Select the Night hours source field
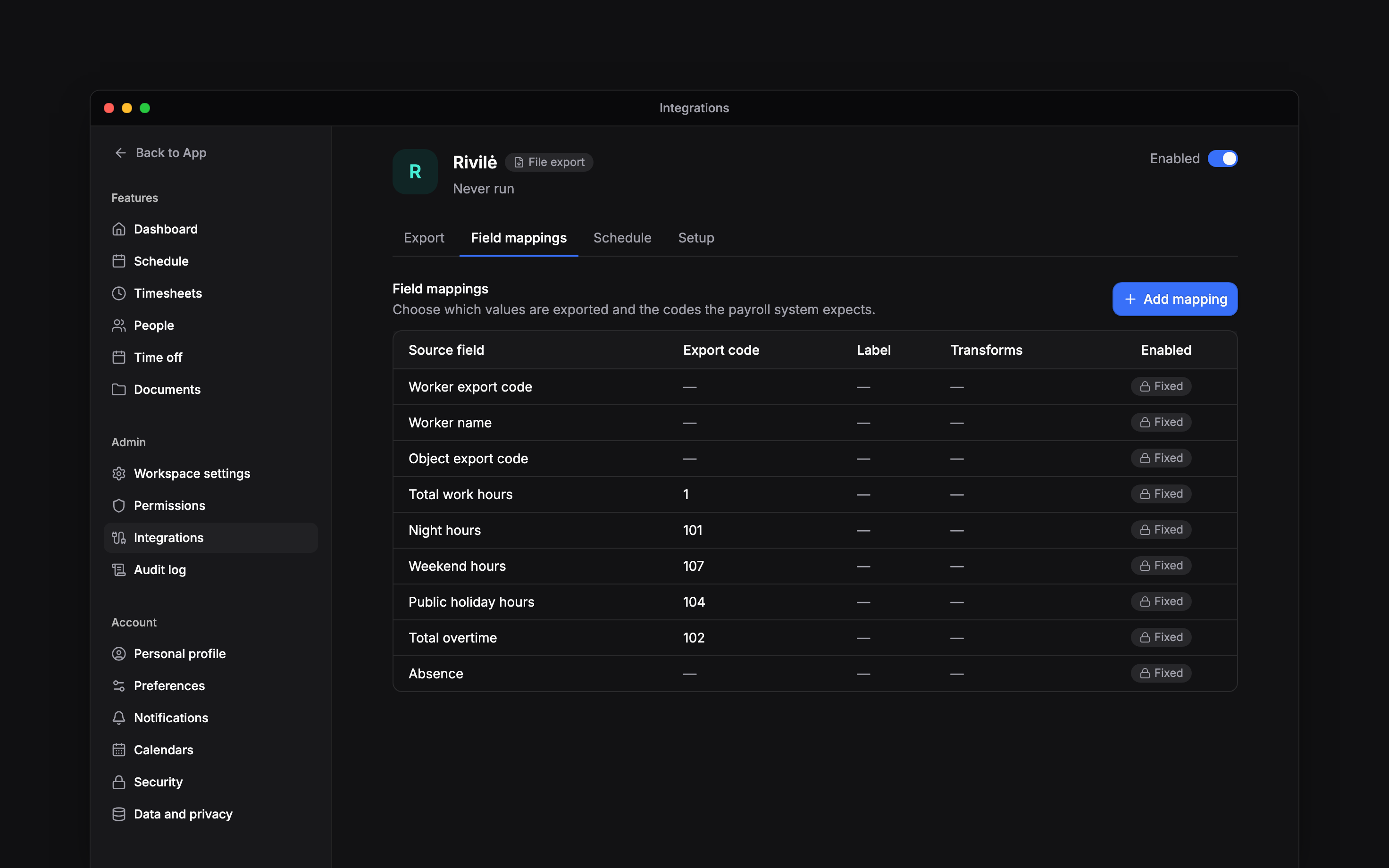 pyautogui.click(x=445, y=530)
